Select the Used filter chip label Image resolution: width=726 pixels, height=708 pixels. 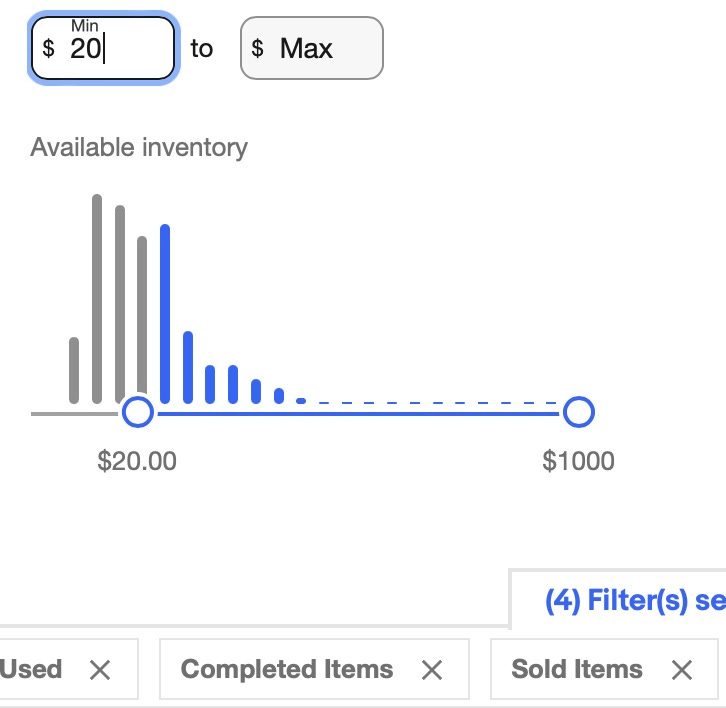pos(31,669)
